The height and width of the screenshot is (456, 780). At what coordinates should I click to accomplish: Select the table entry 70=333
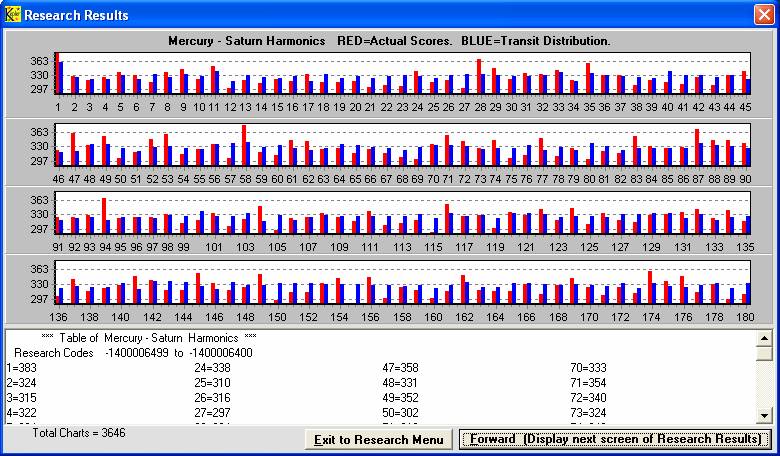pyautogui.click(x=588, y=368)
